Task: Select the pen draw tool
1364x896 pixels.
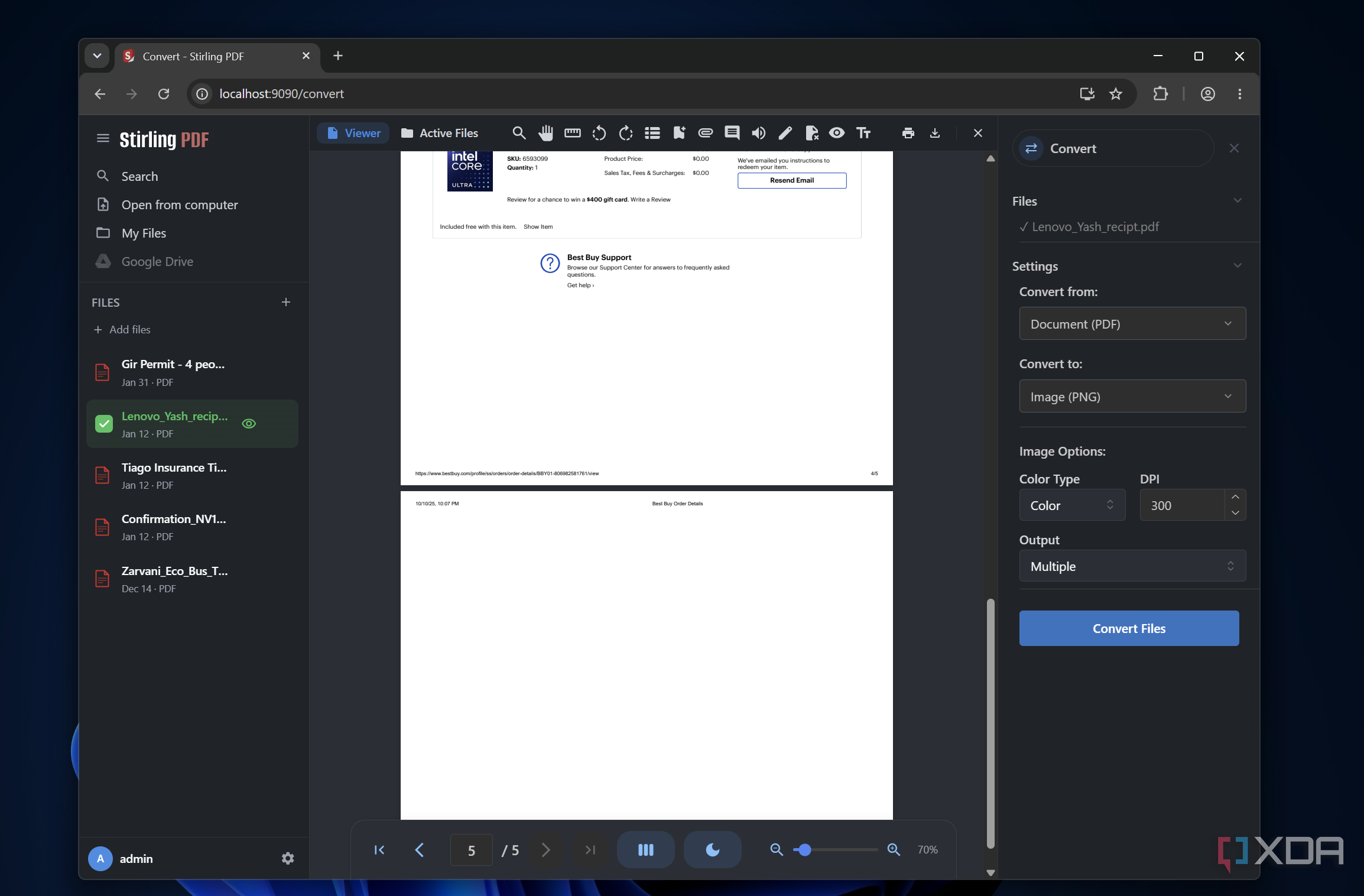Action: coord(785,133)
